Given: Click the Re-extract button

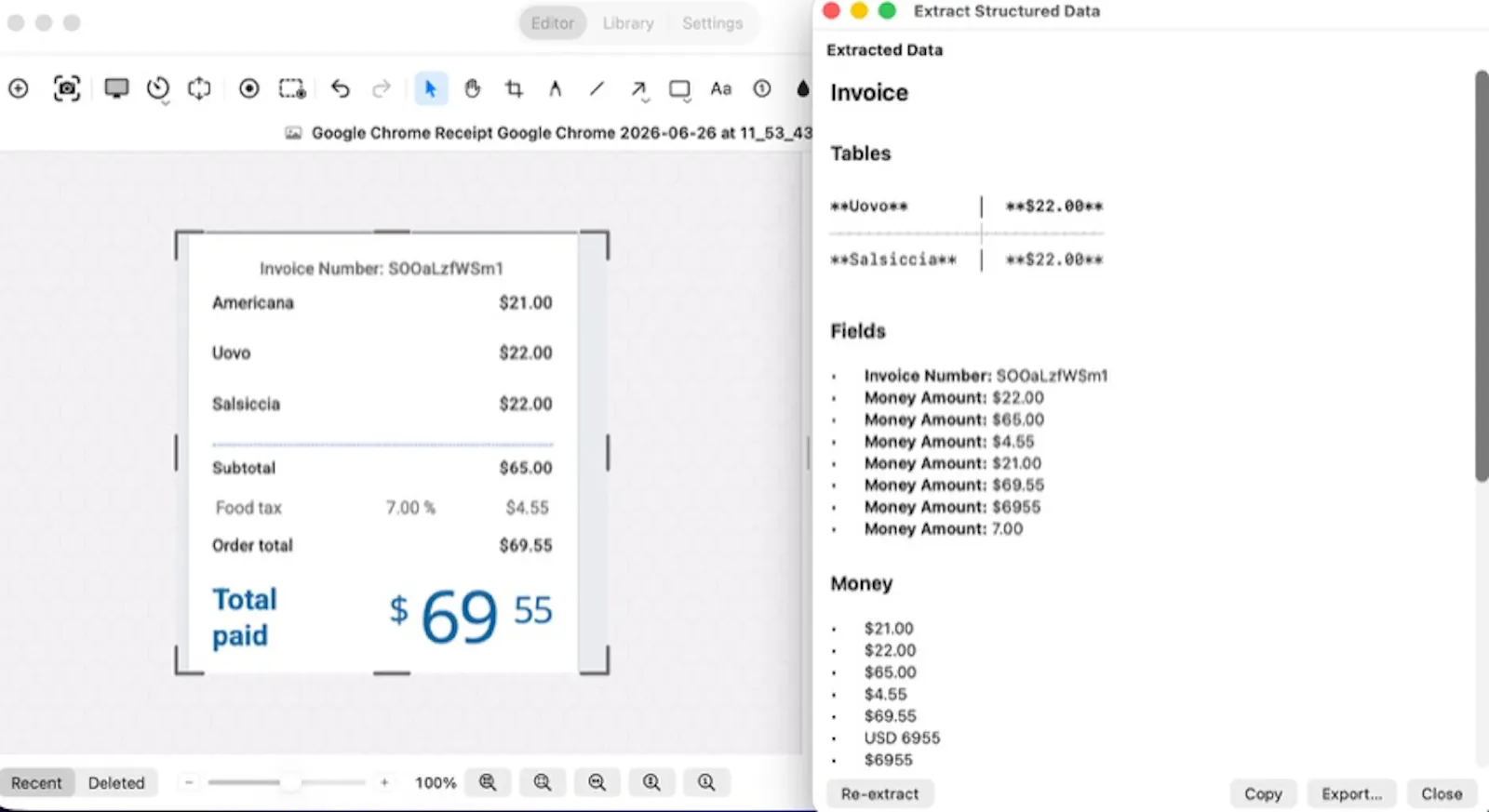Looking at the screenshot, I should click(879, 794).
